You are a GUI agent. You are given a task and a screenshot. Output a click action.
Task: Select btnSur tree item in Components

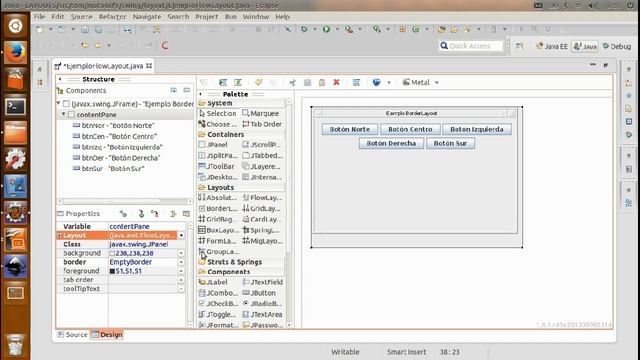[x=109, y=168]
